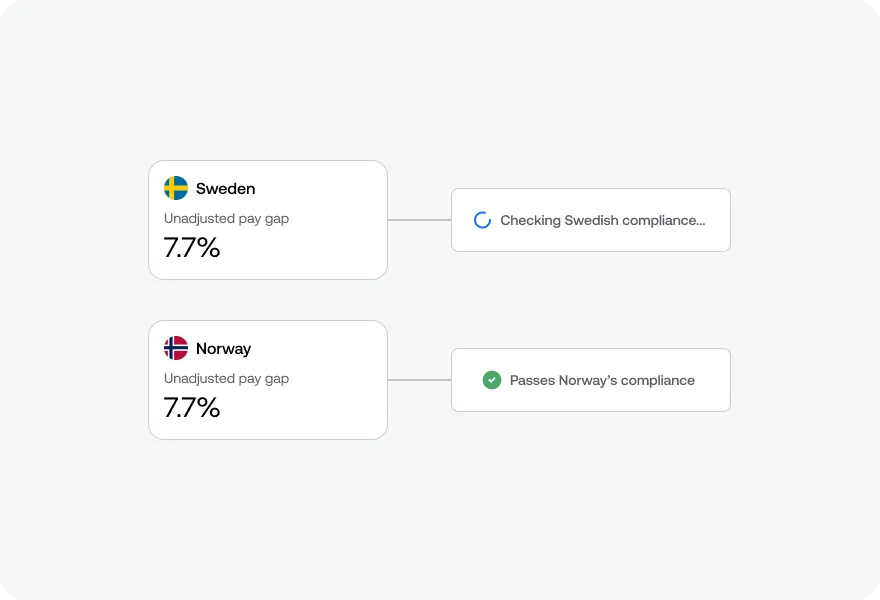Click the word 'compliance' in Norway status

pos(658,381)
